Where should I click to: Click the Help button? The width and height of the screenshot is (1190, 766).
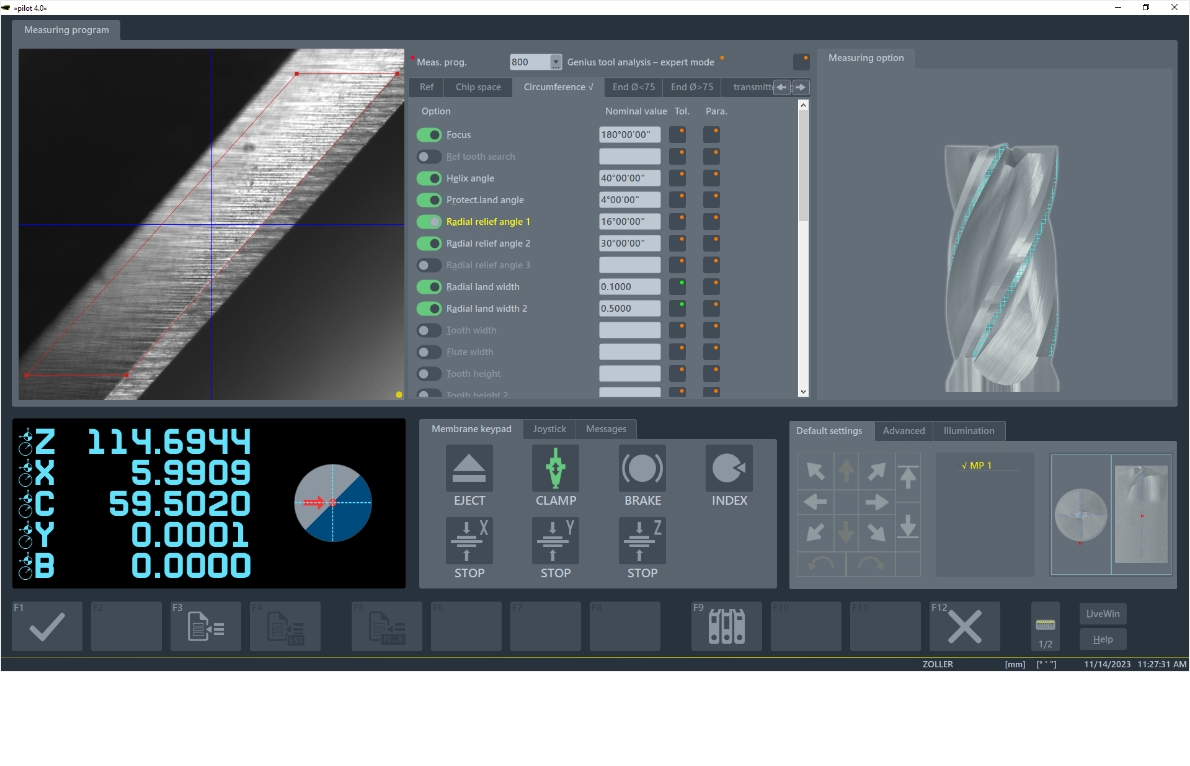point(1103,639)
